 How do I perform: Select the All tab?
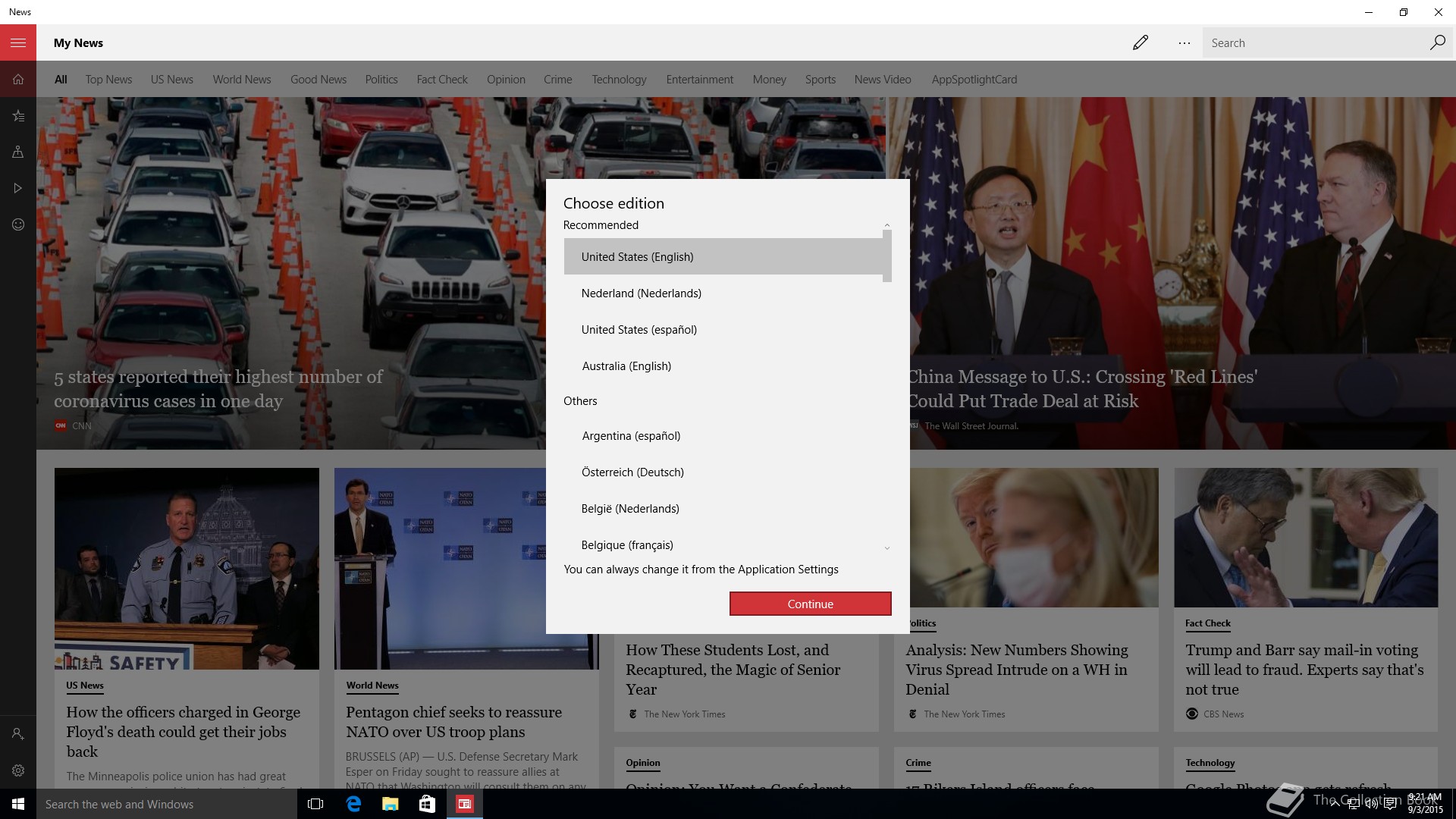click(x=61, y=80)
